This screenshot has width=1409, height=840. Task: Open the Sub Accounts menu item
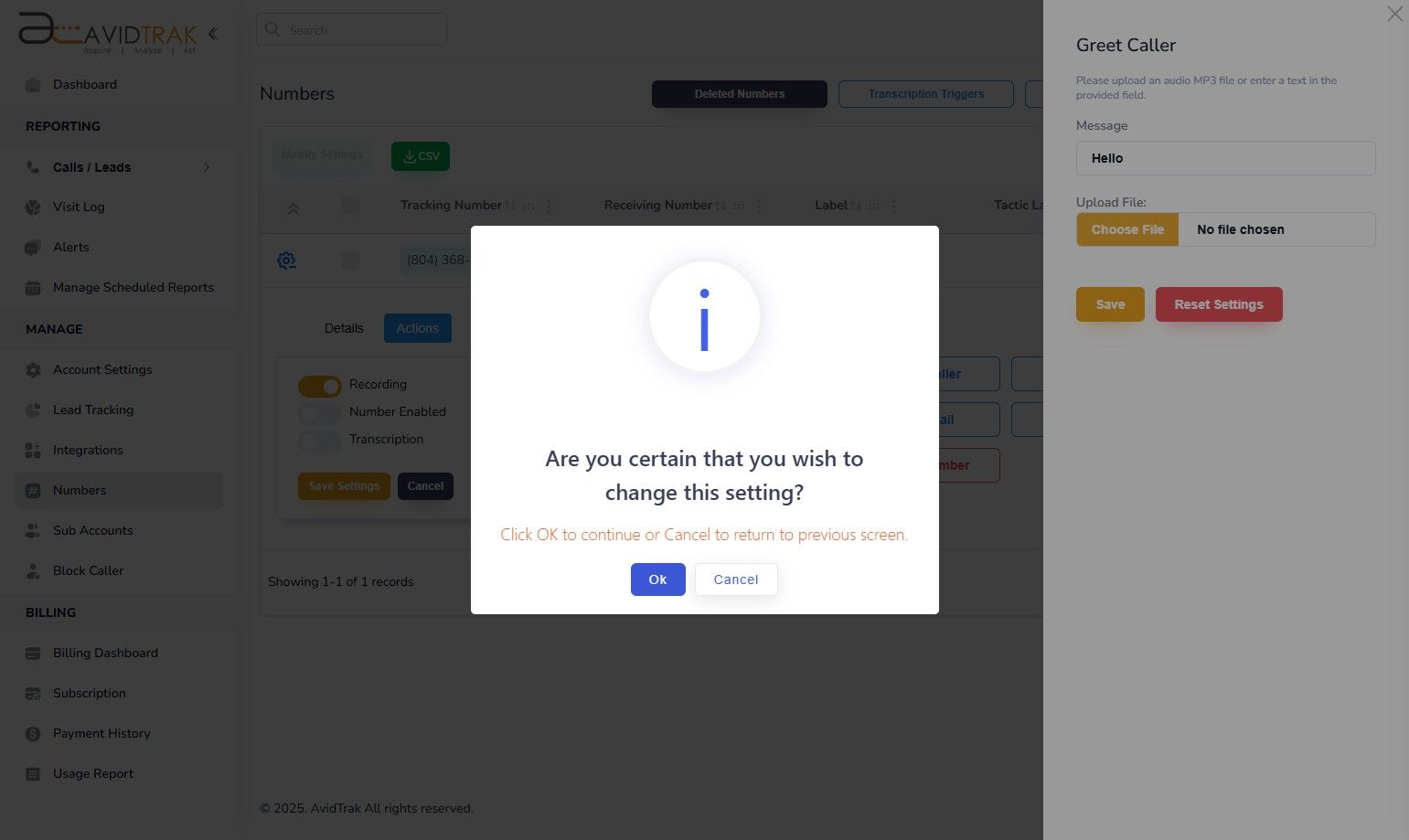(x=92, y=530)
